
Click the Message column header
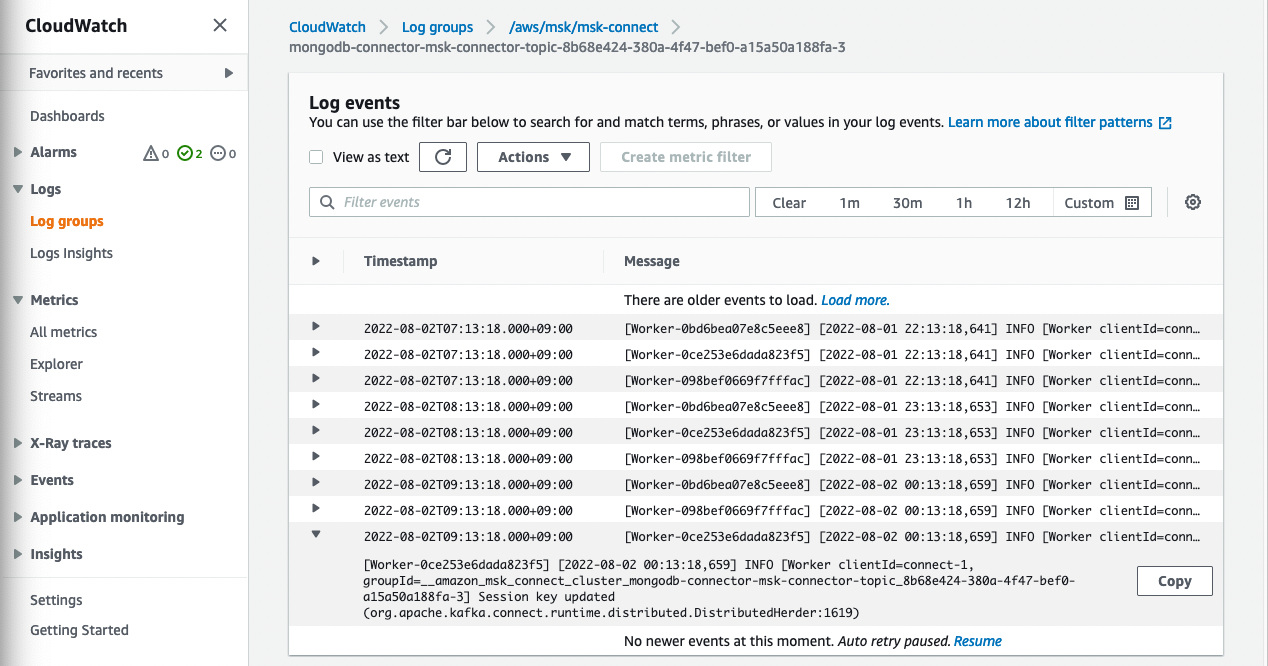[x=652, y=261]
